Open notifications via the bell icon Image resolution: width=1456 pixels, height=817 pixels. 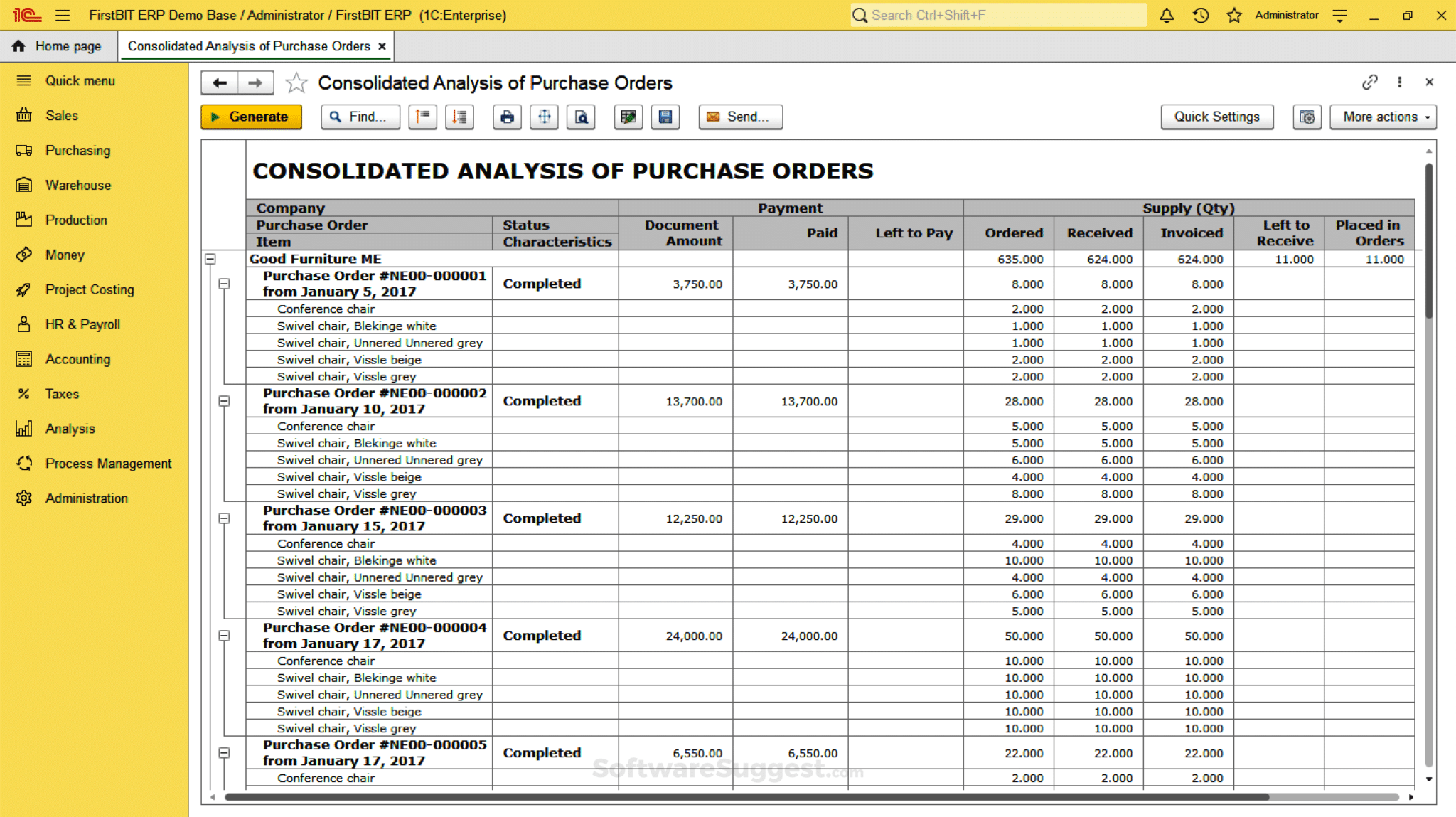coord(1167,15)
